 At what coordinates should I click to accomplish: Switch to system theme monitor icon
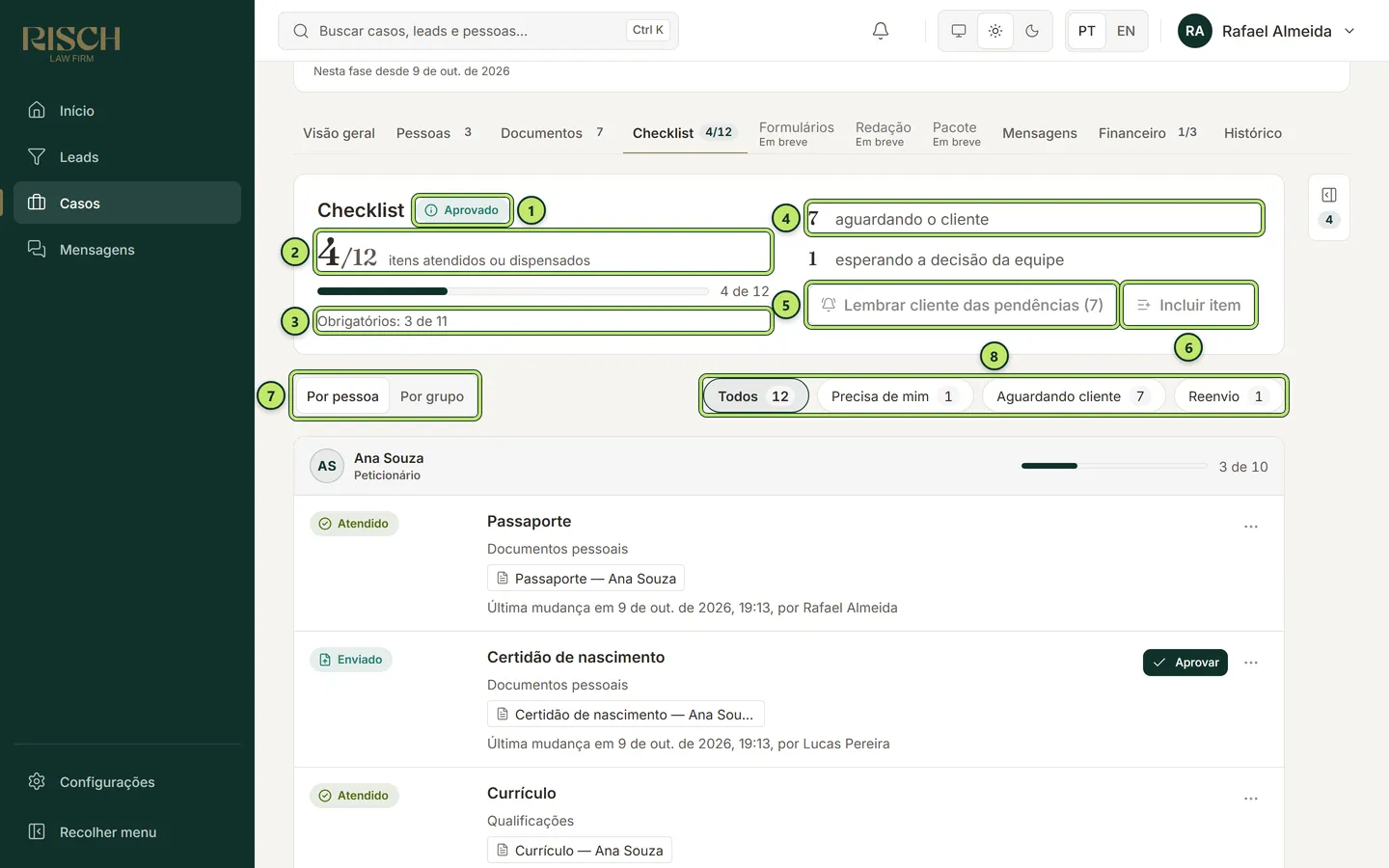pyautogui.click(x=958, y=31)
